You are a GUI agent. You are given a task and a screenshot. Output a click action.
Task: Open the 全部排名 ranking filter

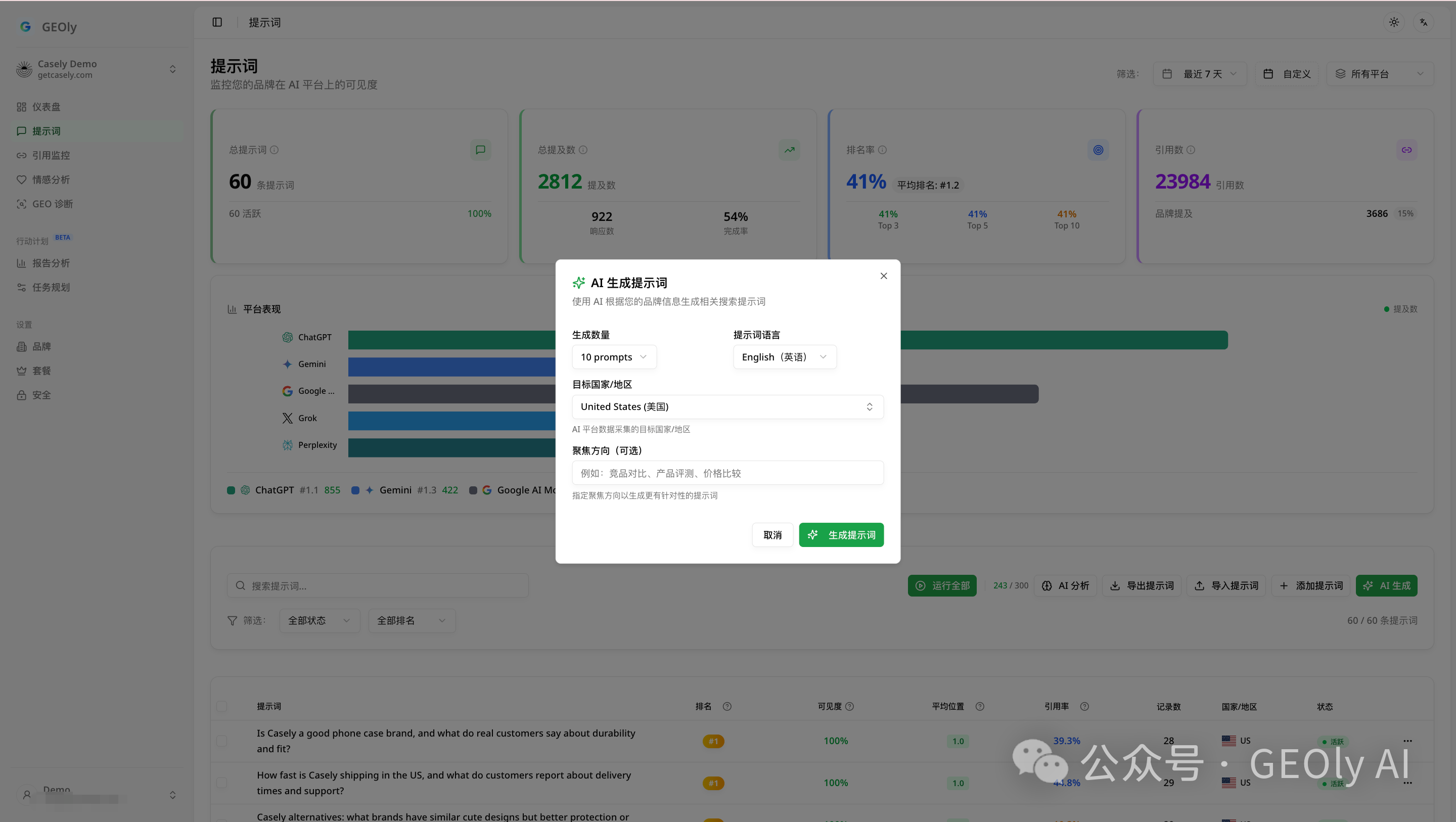[412, 621]
